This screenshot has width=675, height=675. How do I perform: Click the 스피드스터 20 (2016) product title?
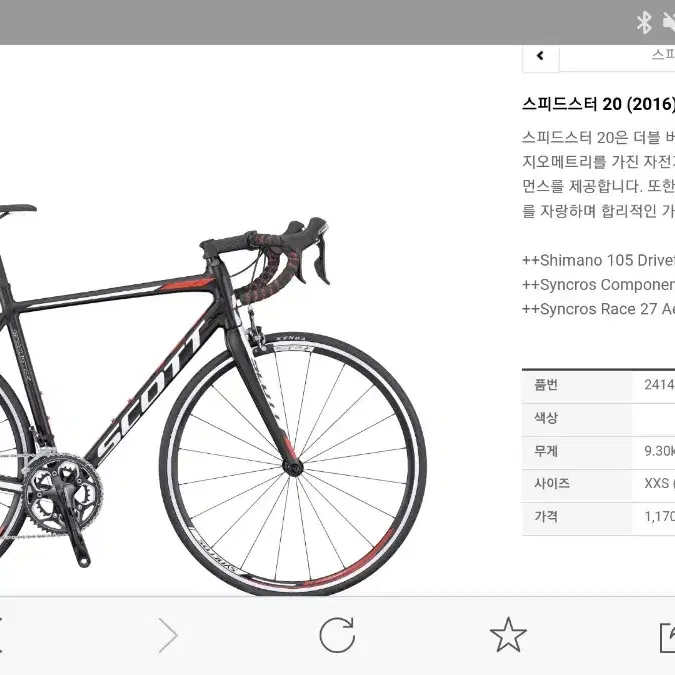(x=598, y=104)
